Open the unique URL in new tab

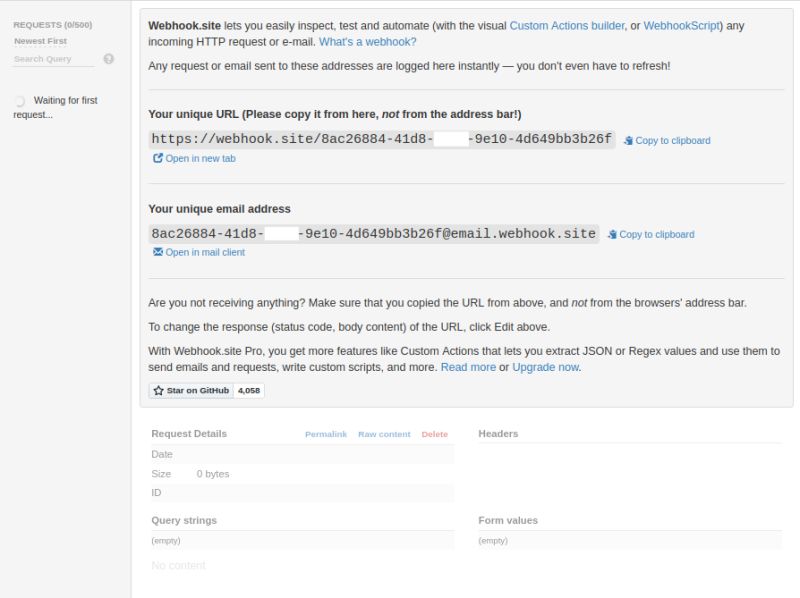pyautogui.click(x=194, y=159)
